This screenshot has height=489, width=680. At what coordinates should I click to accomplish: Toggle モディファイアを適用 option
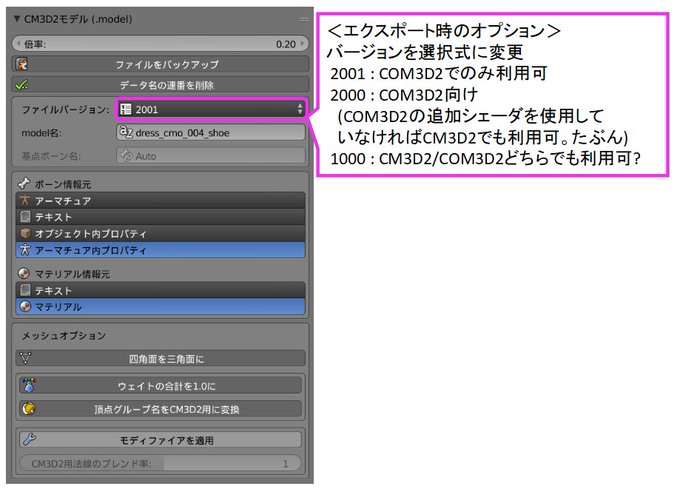pos(160,440)
